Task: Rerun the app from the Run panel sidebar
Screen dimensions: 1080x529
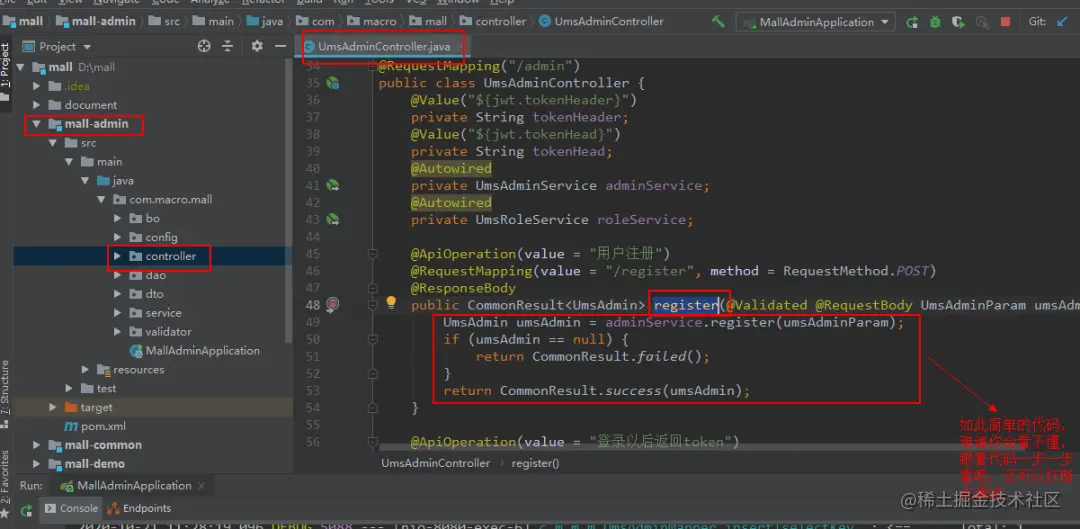Action: point(26,510)
